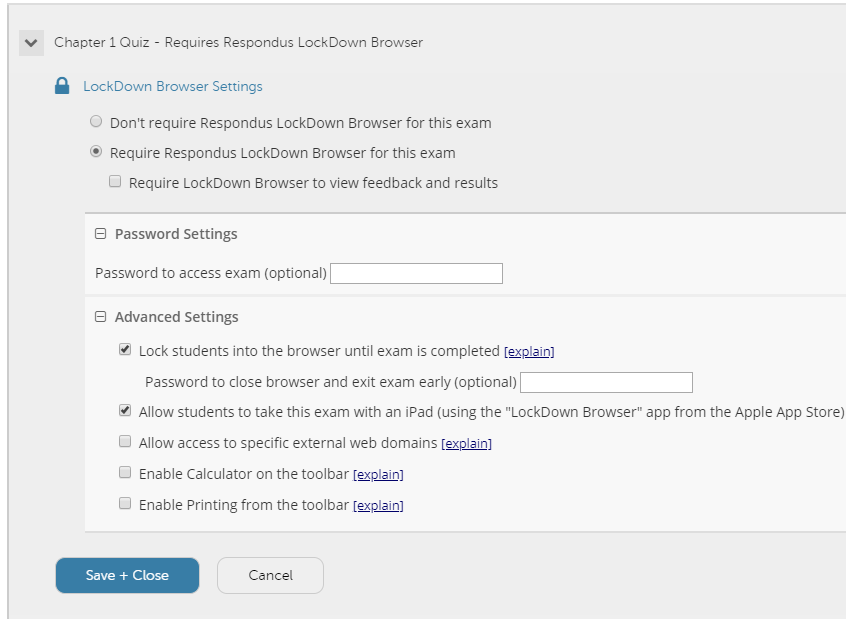Collapse the Advanced Settings section
The height and width of the screenshot is (619, 846).
(x=100, y=317)
